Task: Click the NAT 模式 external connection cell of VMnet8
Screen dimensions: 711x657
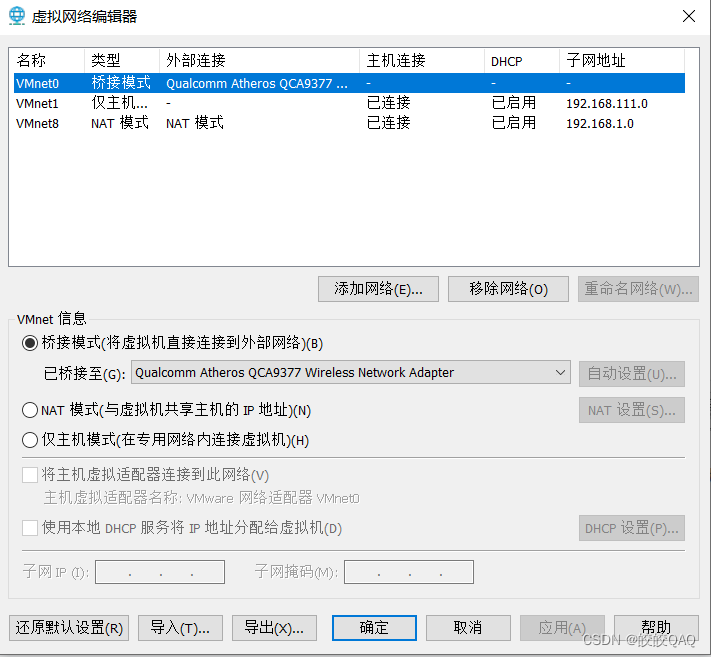Action: (x=195, y=123)
